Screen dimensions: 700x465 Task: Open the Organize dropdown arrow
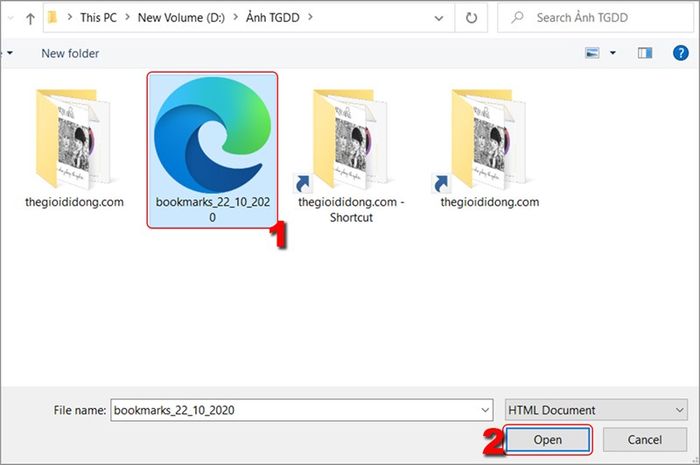click(9, 53)
